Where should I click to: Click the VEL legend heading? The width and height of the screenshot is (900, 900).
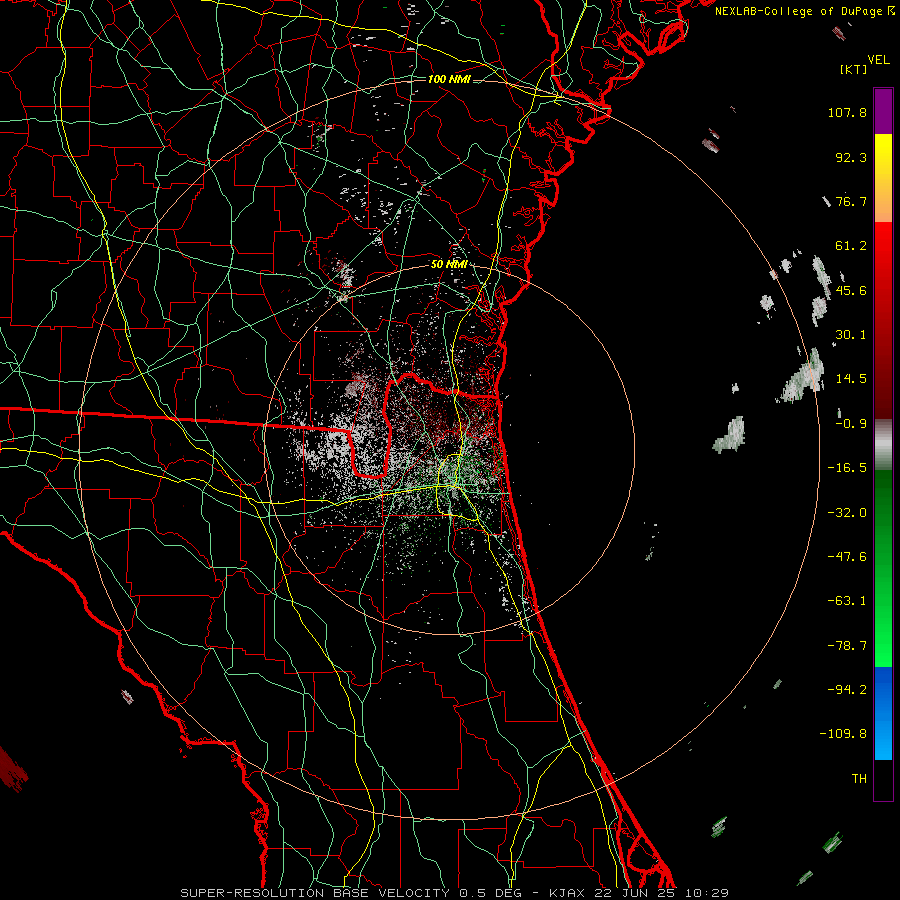click(879, 60)
